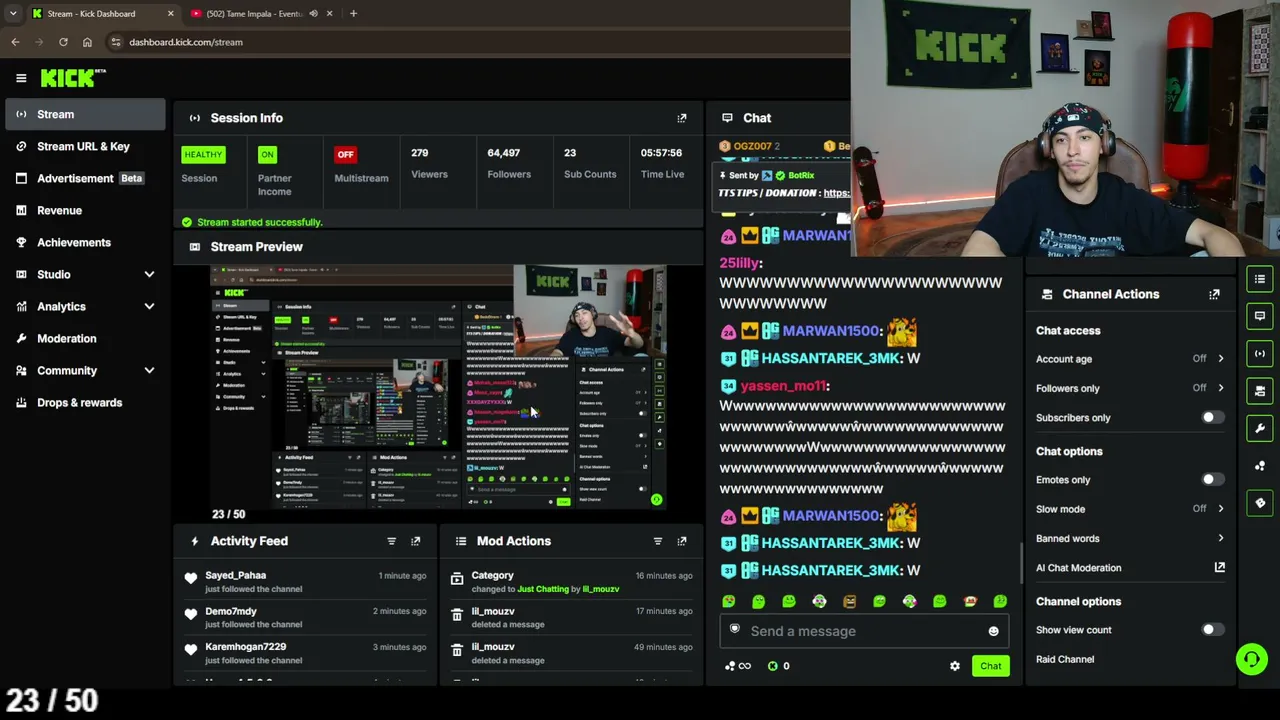Screen dimensions: 1280x720
Task: Filter the Mod Actions list
Action: (x=657, y=541)
